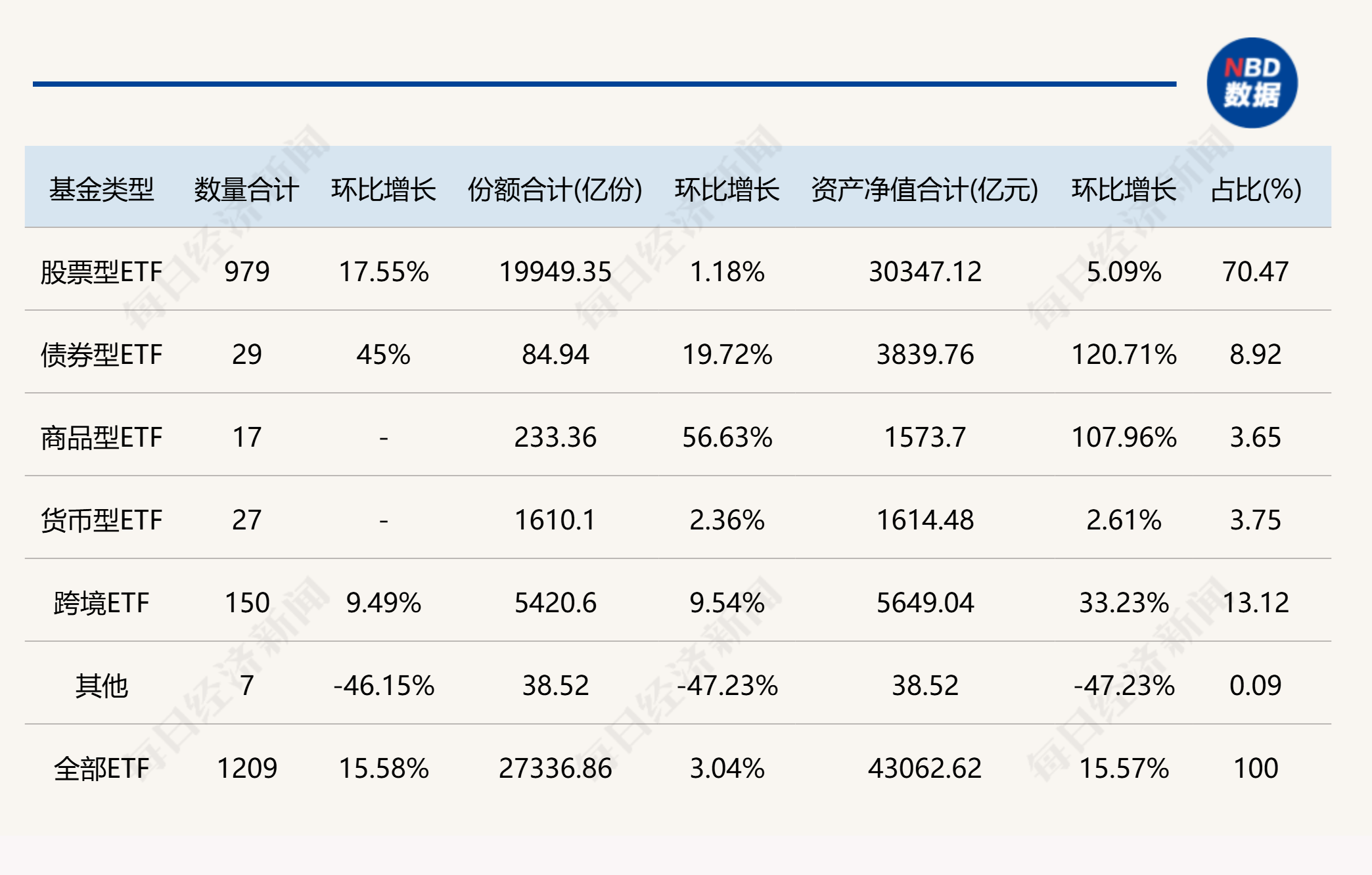1372x875 pixels.
Task: Select the -46.15% count growth cell
Action: [x=384, y=686]
